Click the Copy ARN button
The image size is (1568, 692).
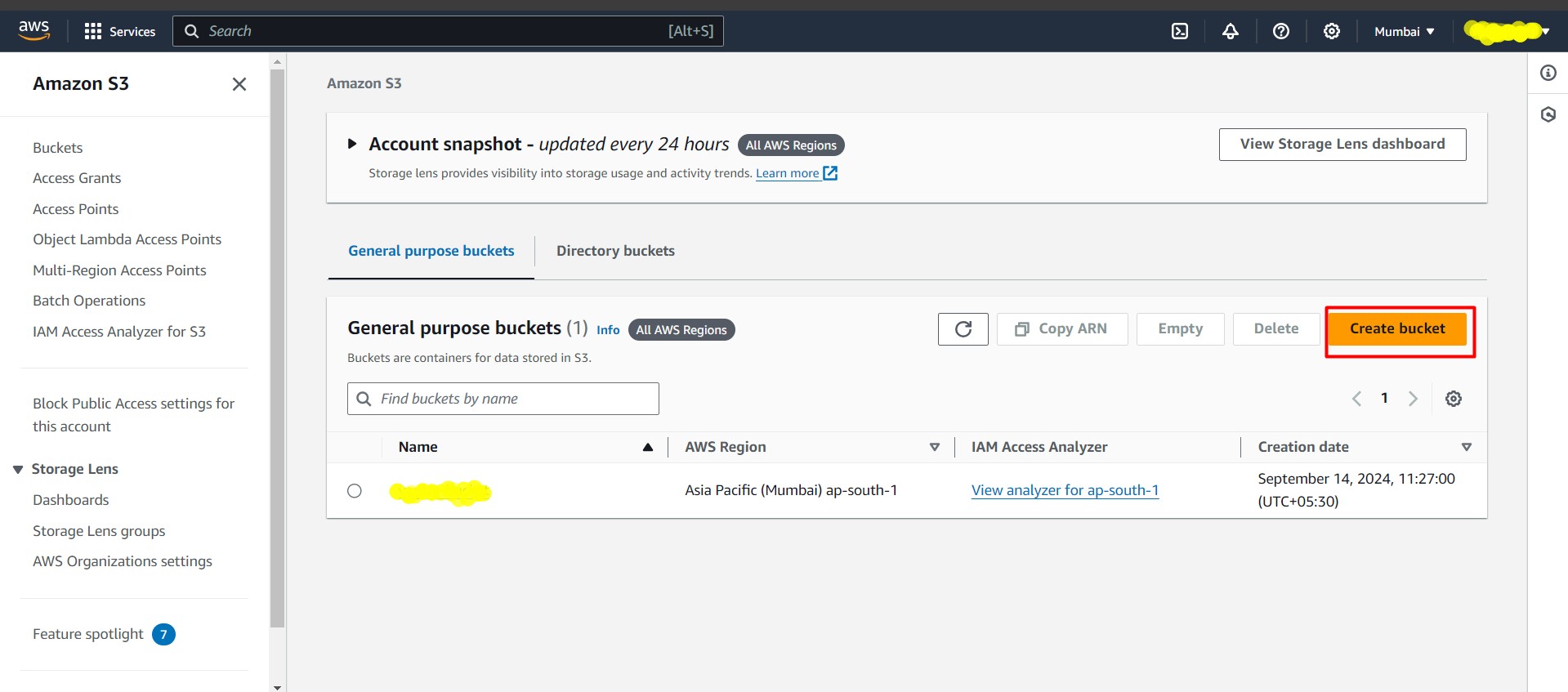pyautogui.click(x=1062, y=329)
